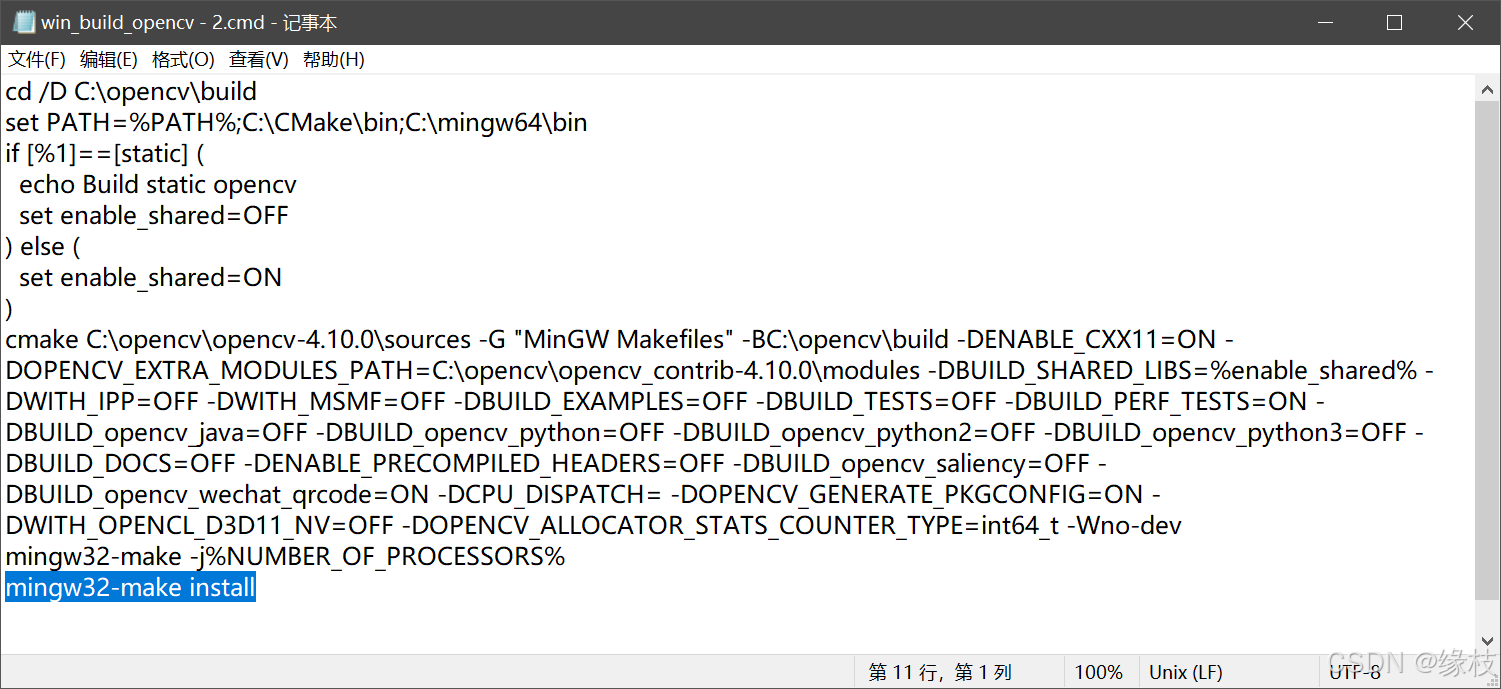
Task: Open the 帮助(H) menu
Action: pos(332,59)
